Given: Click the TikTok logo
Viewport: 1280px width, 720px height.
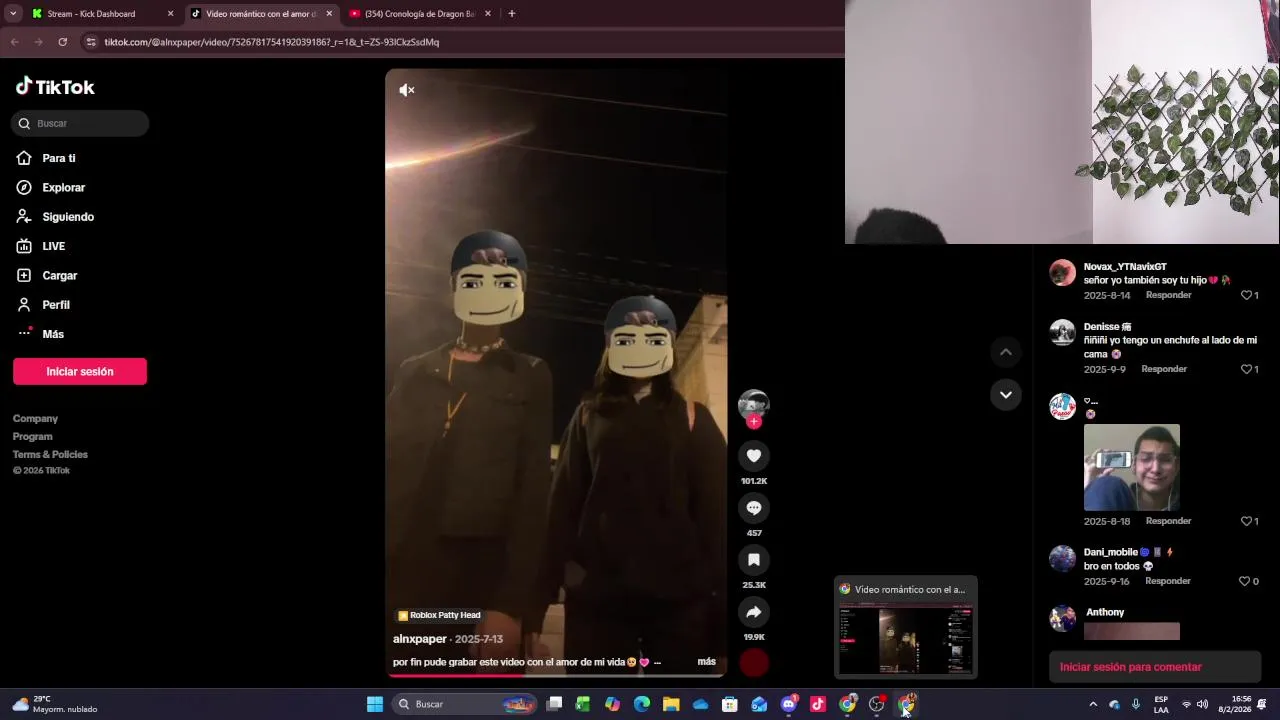Looking at the screenshot, I should point(55,87).
